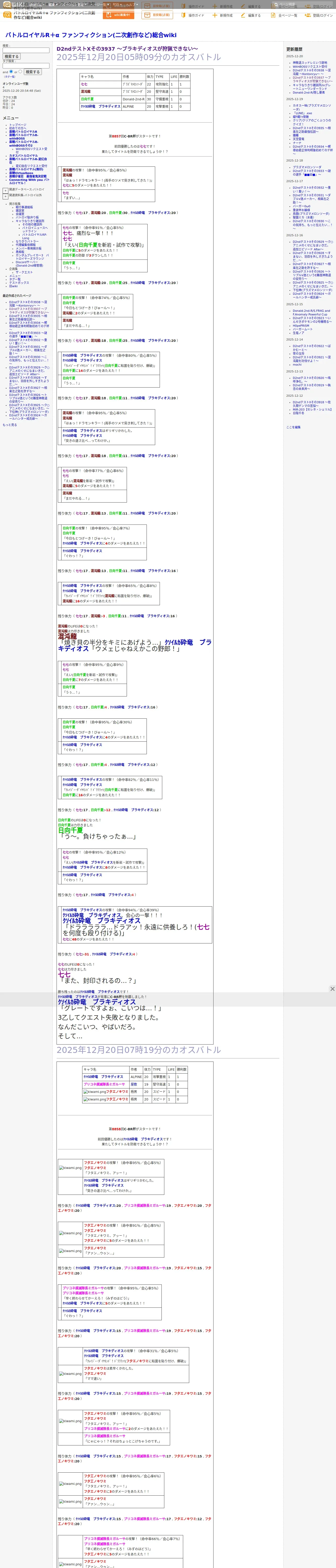Open 直轄Virtualboss menu link
The width and height of the screenshot is (336, 1568).
[21, 173]
